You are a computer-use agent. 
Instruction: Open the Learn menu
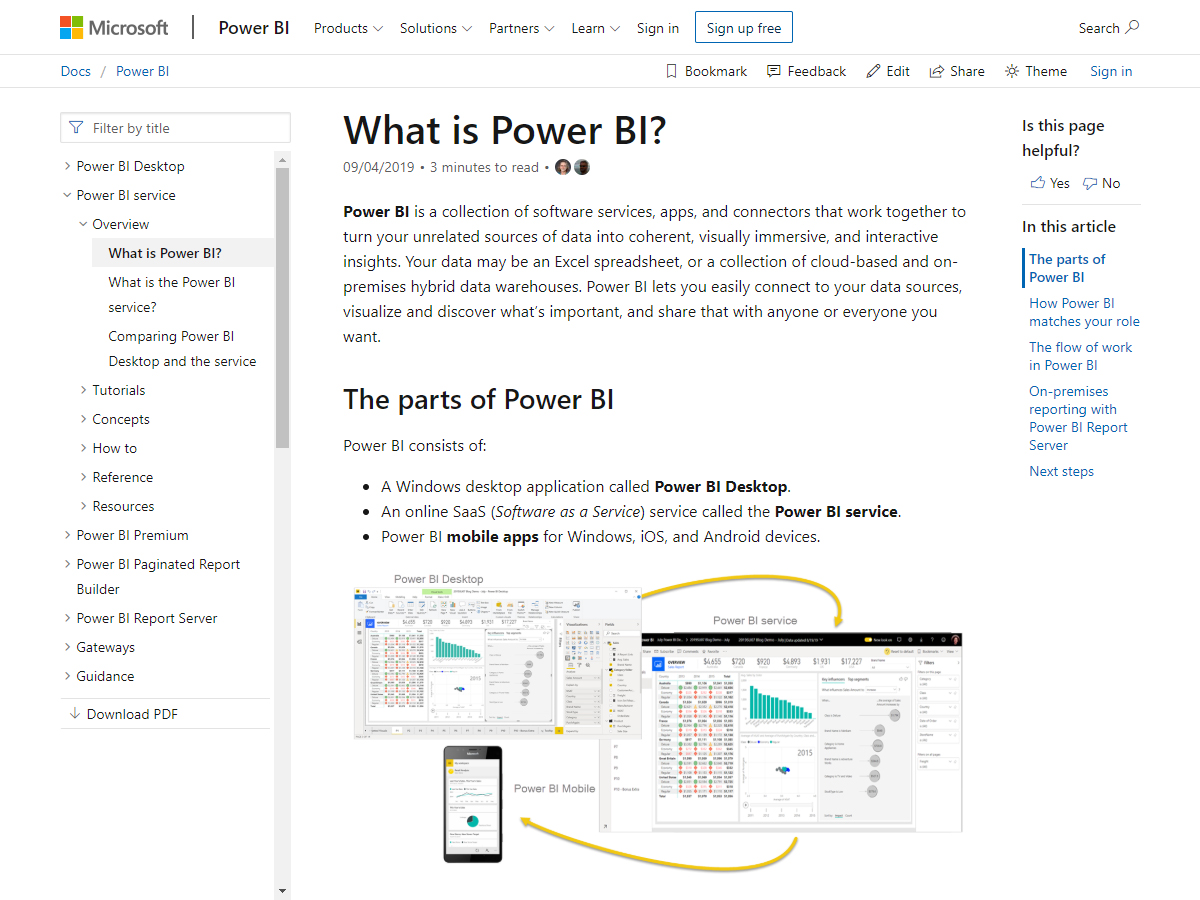[595, 28]
